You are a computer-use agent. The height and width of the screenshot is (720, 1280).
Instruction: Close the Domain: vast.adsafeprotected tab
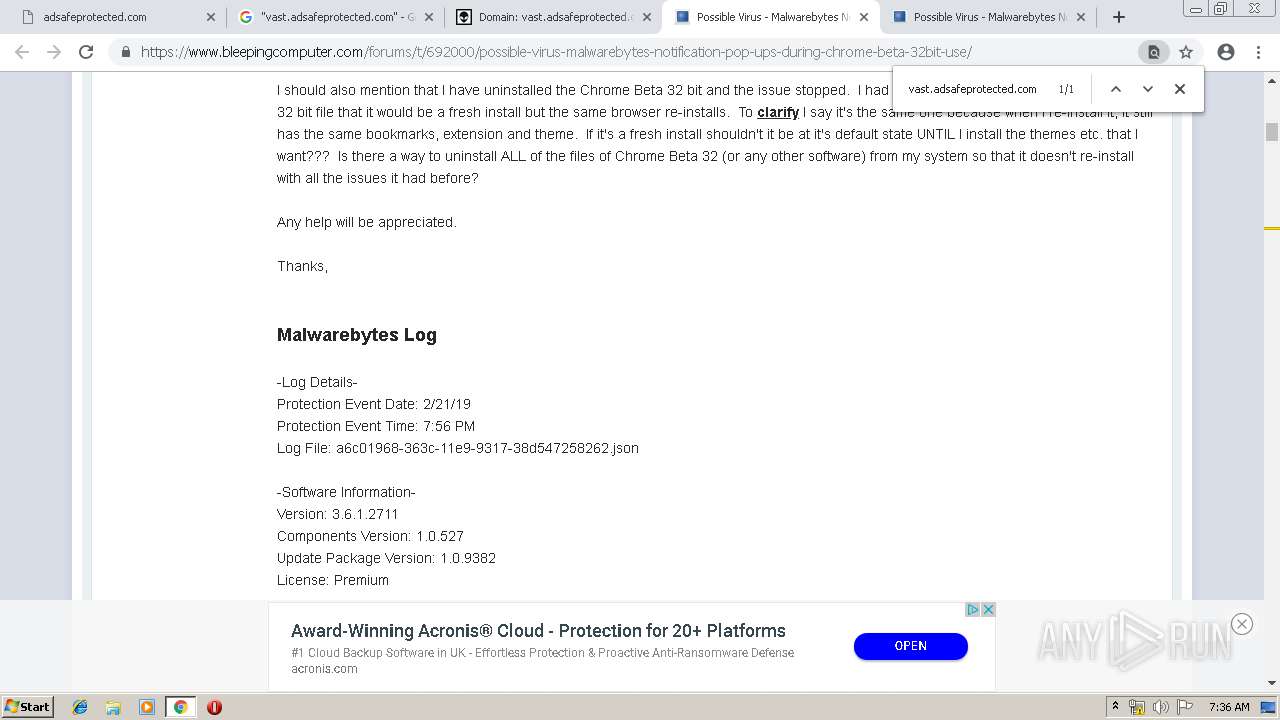point(647,17)
